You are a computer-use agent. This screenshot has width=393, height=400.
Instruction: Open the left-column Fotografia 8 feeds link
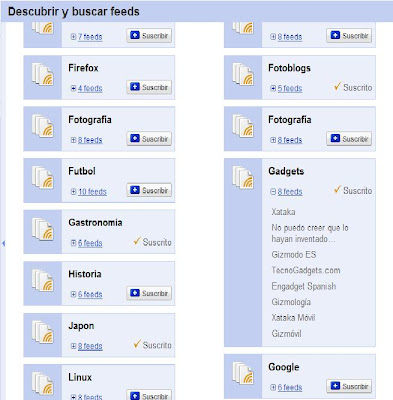click(x=90, y=140)
